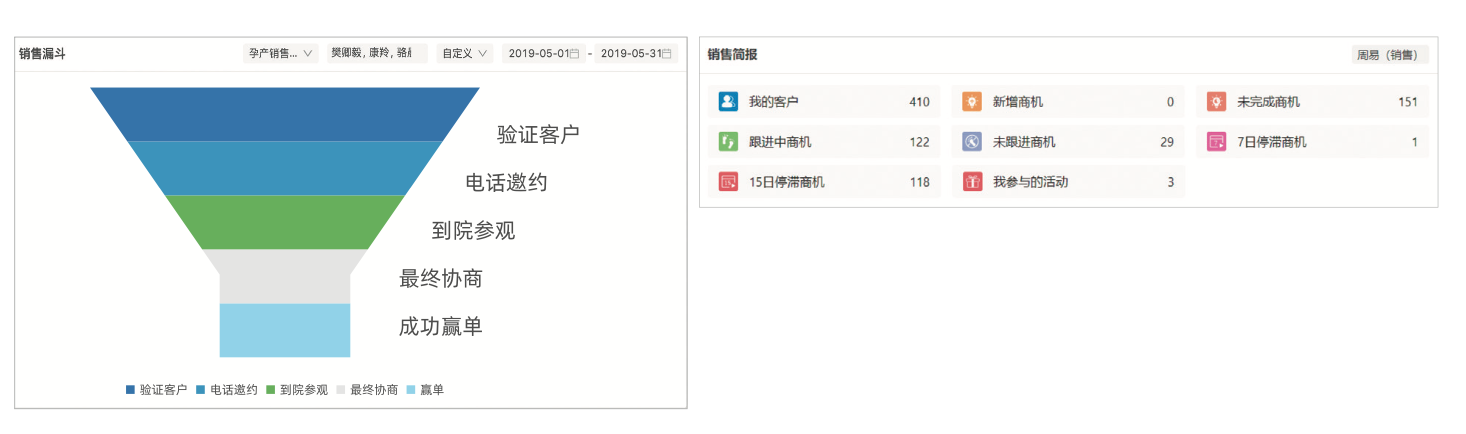Click the pink 7日停滞商机 calendar icon
The image size is (1466, 434).
pos(1216,142)
